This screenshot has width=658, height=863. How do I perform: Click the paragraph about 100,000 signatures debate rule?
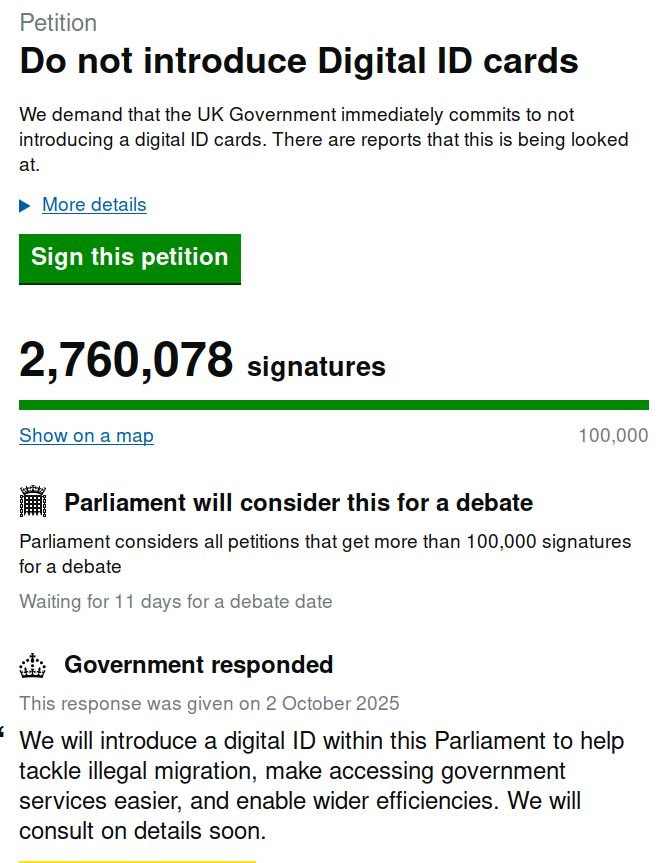(x=325, y=554)
